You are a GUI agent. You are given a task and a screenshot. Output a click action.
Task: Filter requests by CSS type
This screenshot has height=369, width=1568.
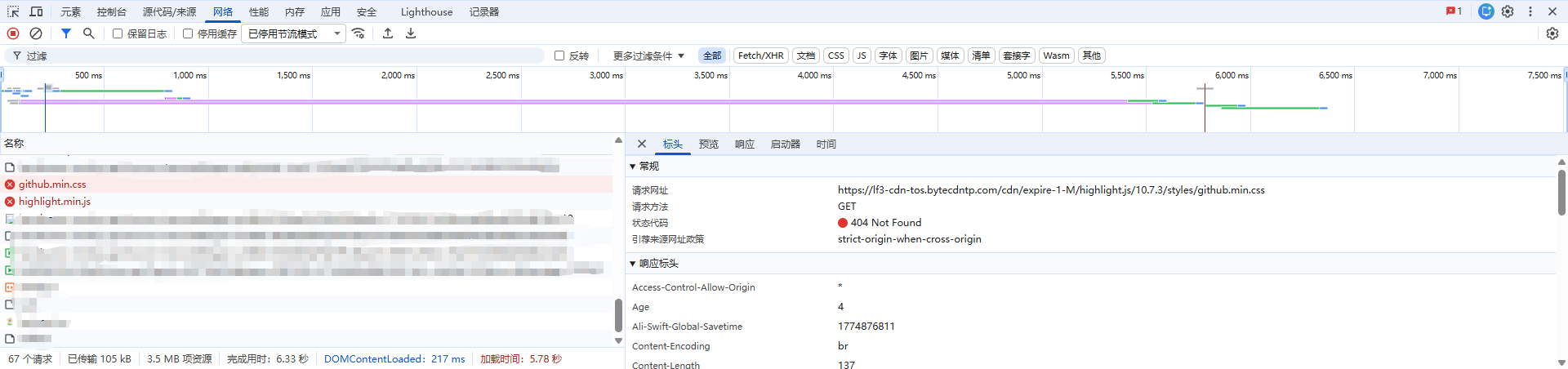point(835,56)
